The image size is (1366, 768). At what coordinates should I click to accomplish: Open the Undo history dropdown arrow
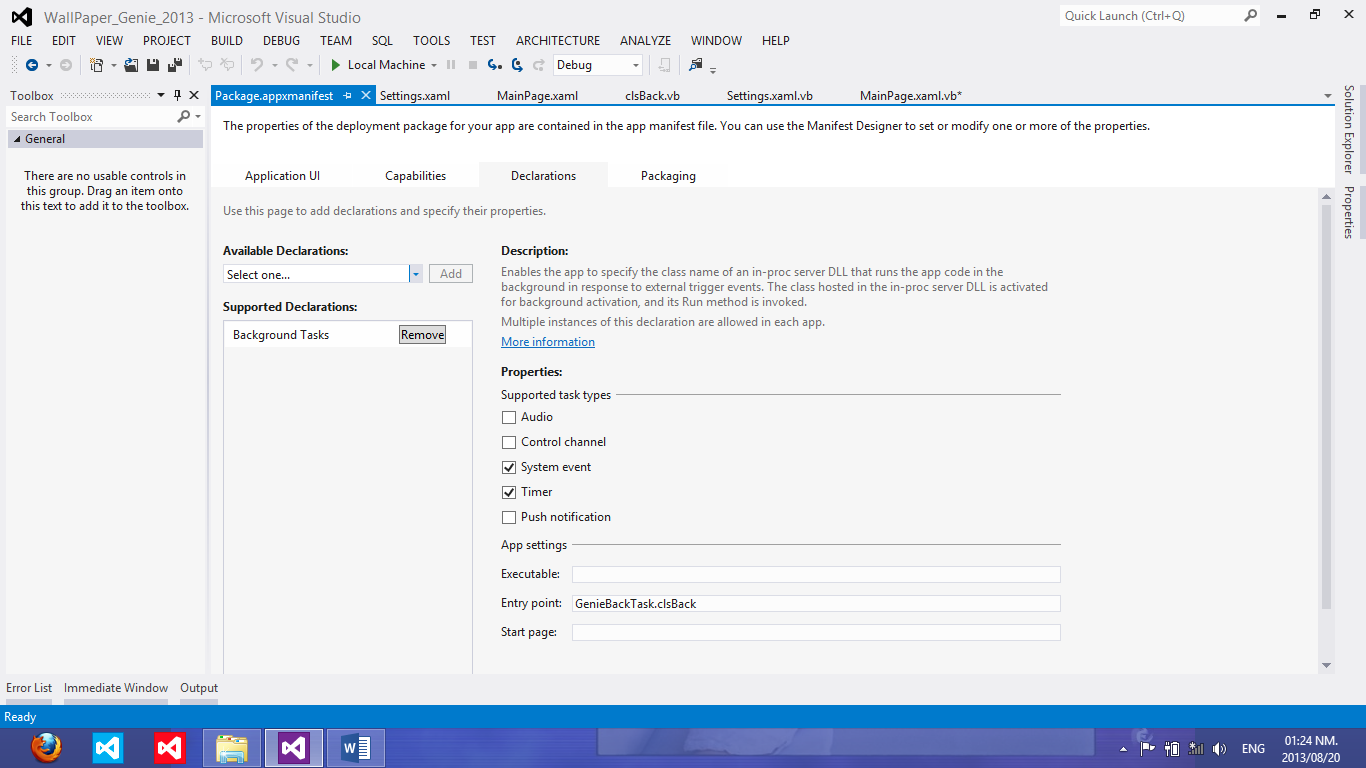tap(274, 65)
